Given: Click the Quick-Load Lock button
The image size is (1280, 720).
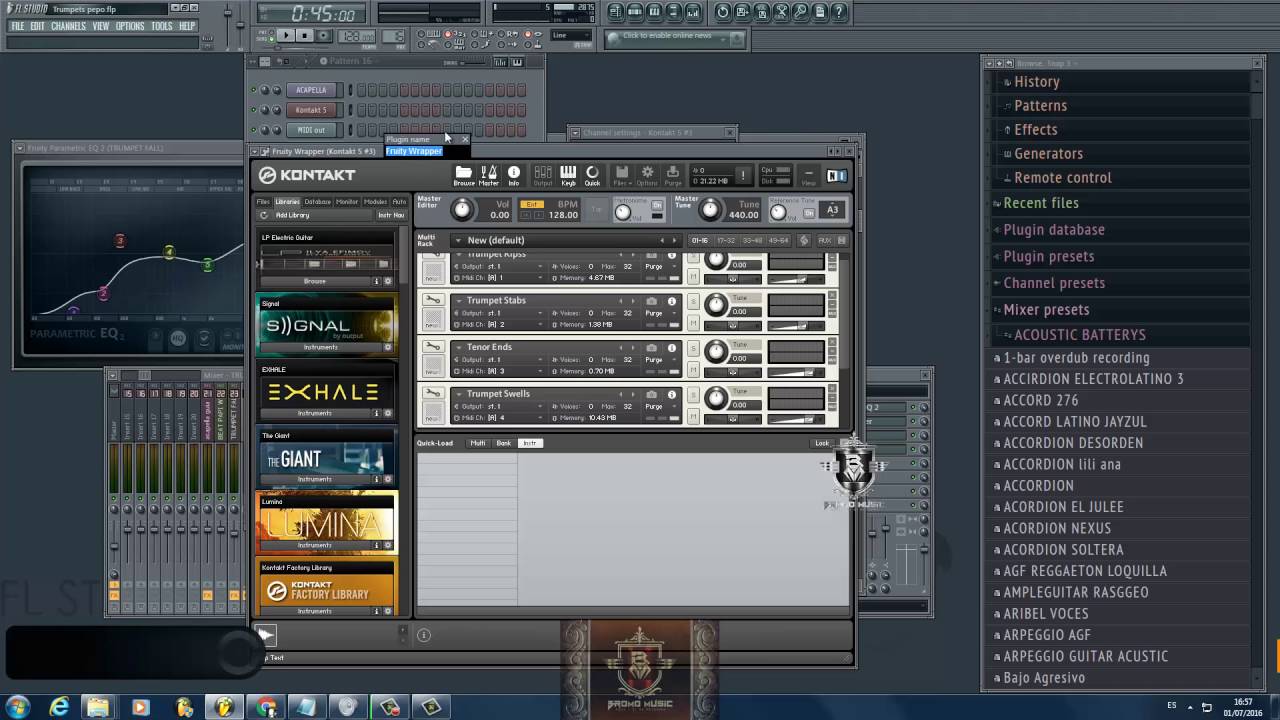Looking at the screenshot, I should pos(822,443).
